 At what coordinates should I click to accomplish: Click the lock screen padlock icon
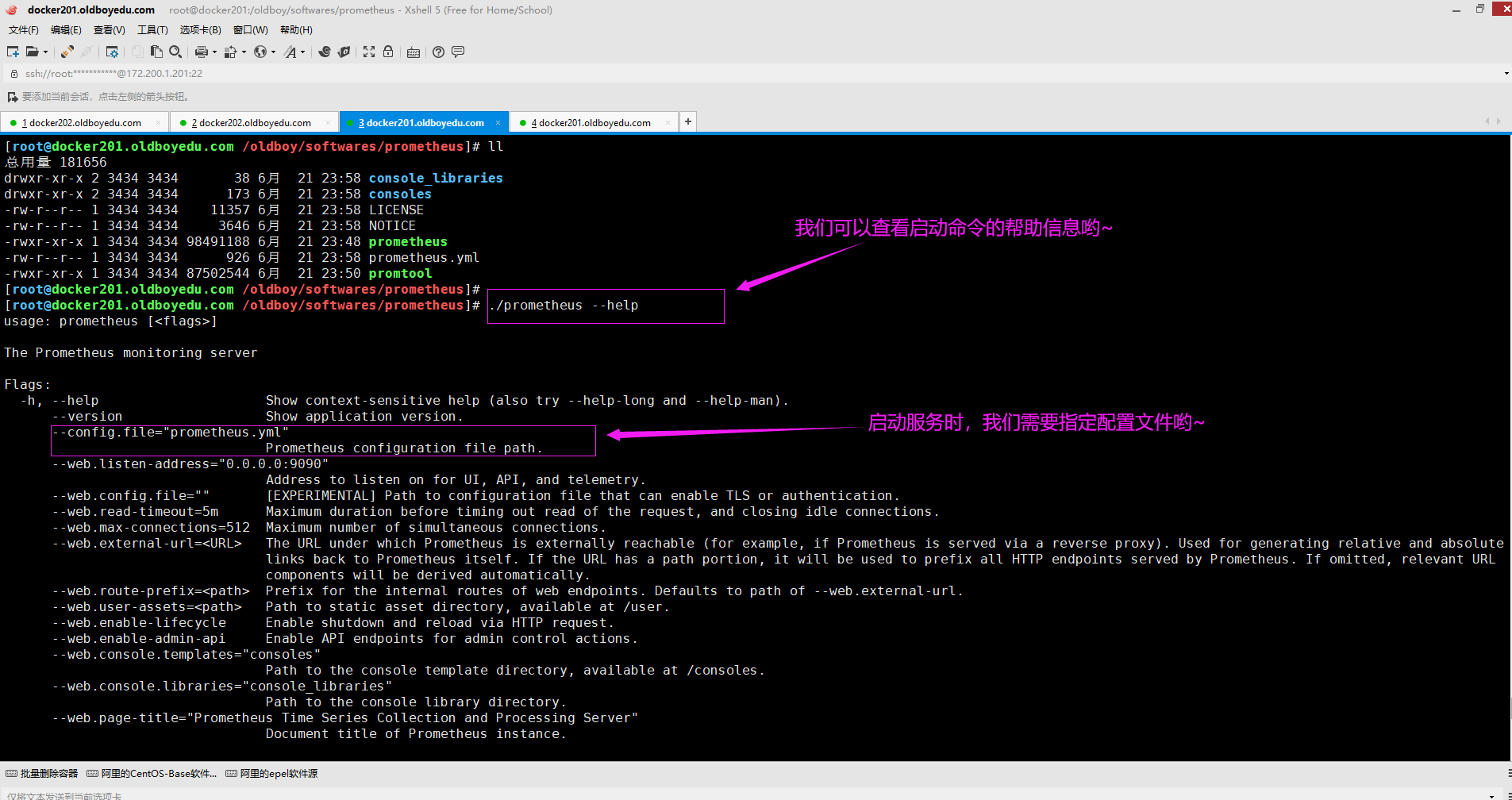(388, 52)
